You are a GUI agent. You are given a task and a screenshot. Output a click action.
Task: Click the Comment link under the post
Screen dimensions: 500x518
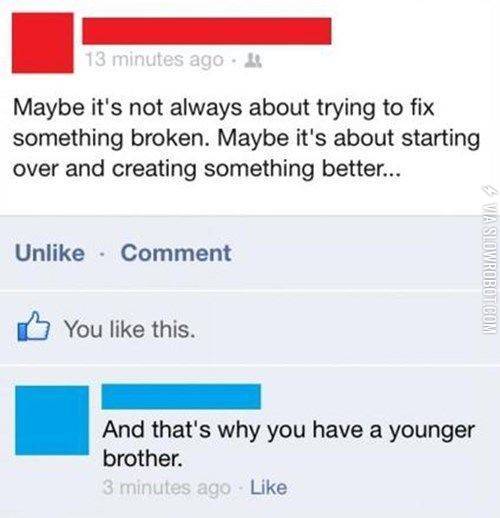point(176,253)
